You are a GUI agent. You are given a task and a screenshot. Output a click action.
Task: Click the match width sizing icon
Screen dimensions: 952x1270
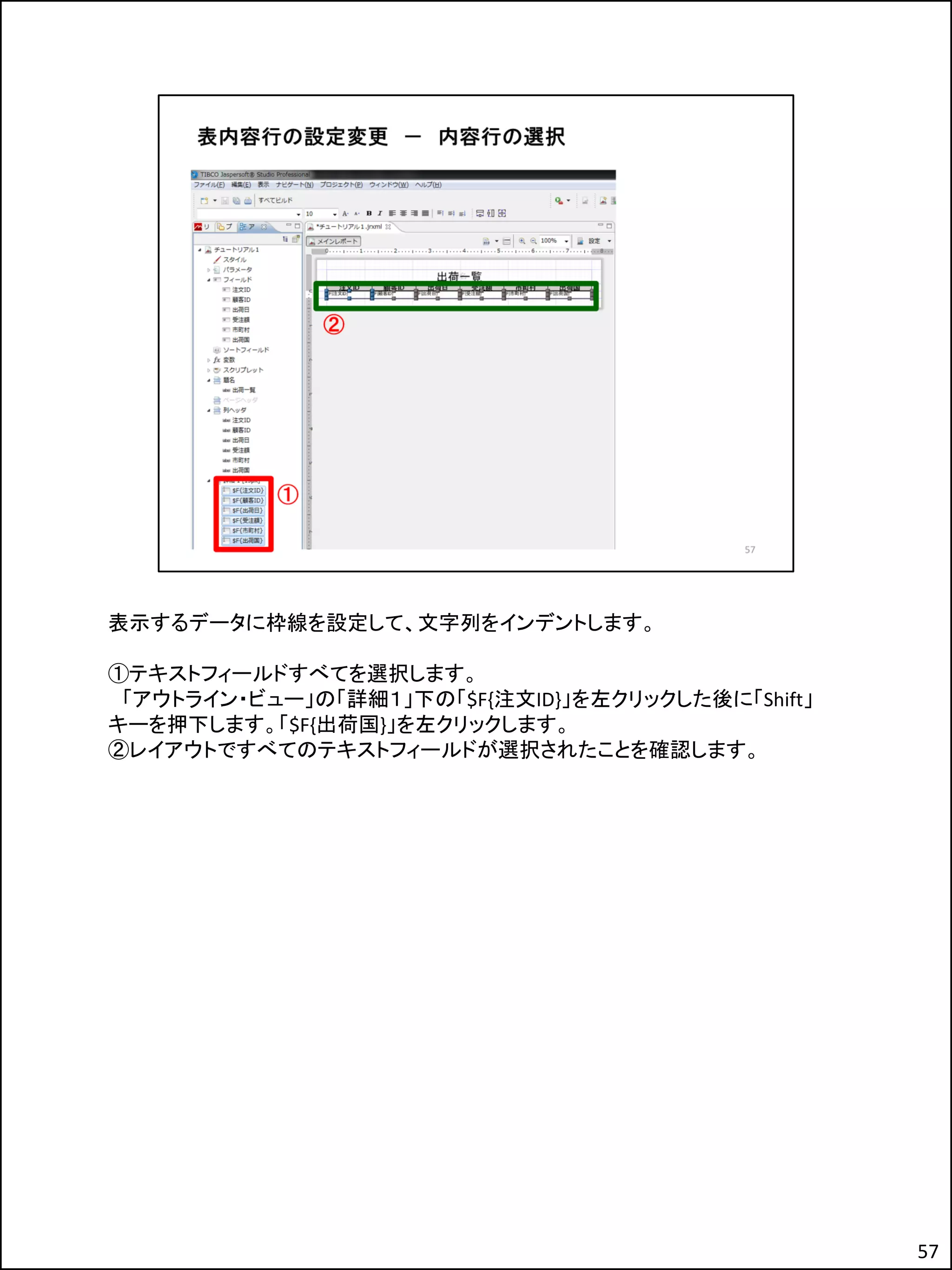click(480, 213)
